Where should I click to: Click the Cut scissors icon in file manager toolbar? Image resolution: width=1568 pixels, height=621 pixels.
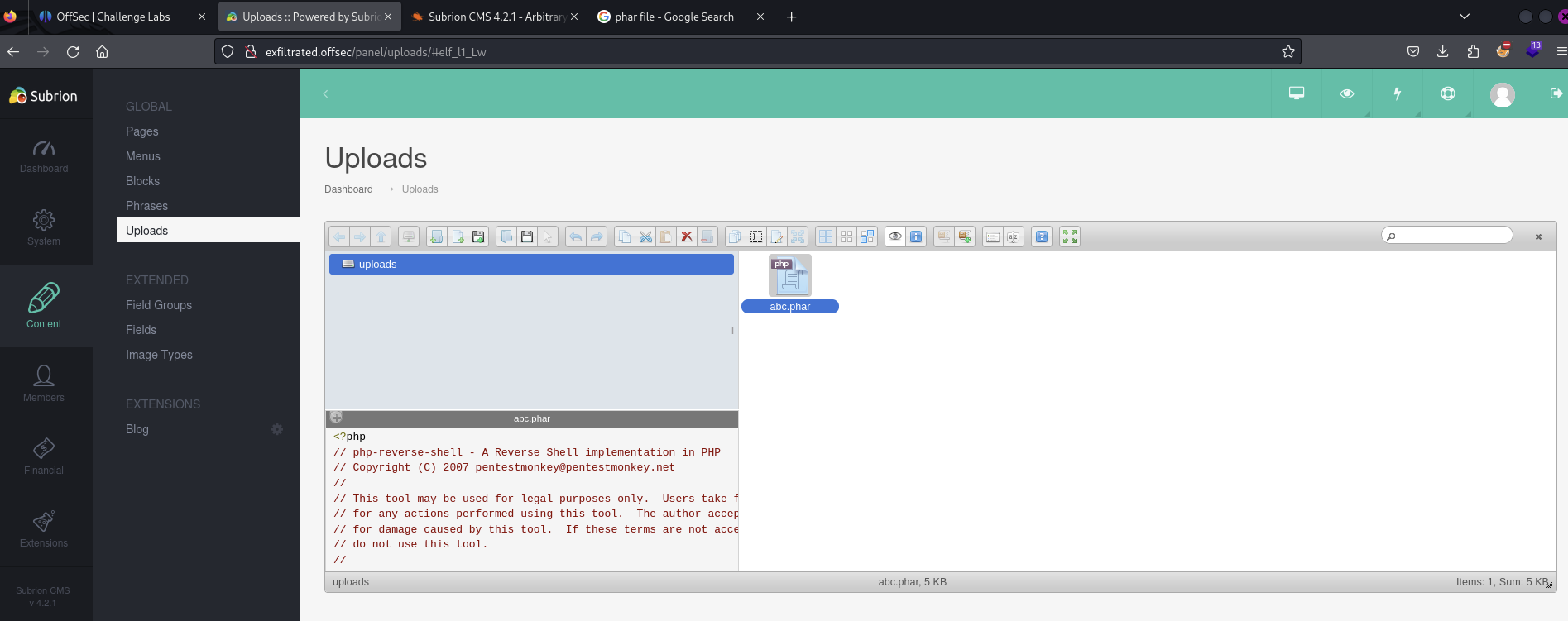pyautogui.click(x=645, y=237)
